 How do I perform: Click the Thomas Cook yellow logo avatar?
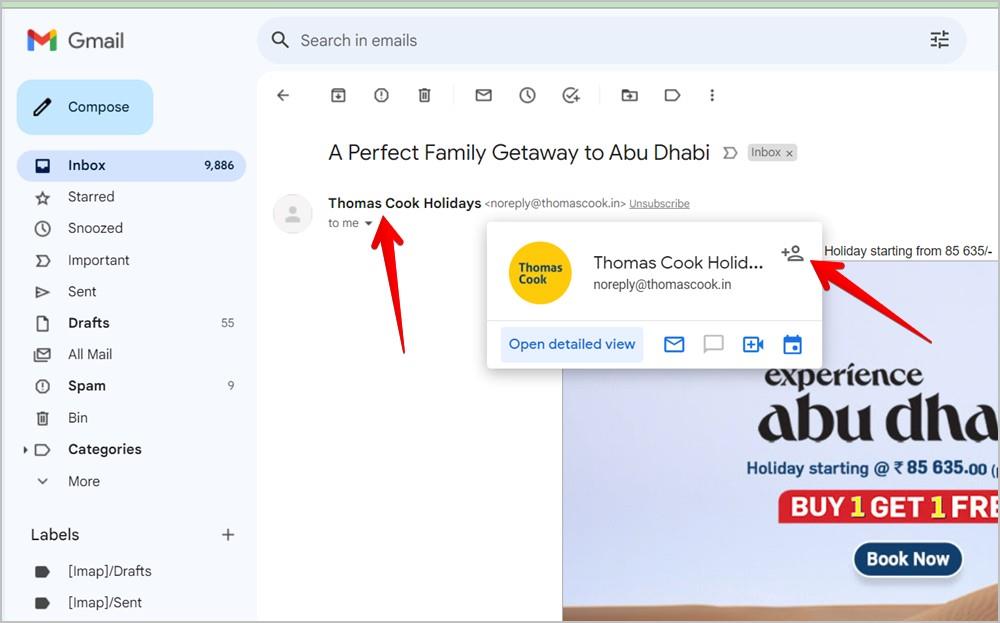click(x=540, y=273)
